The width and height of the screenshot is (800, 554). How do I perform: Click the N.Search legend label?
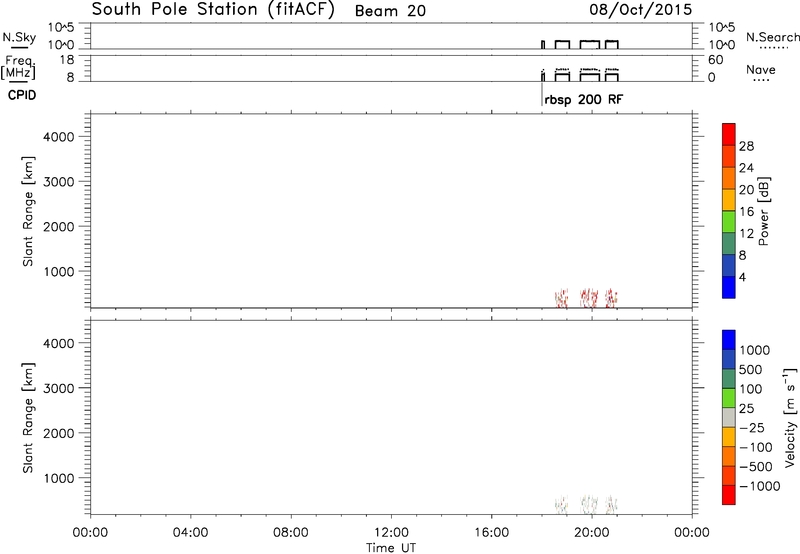point(772,37)
